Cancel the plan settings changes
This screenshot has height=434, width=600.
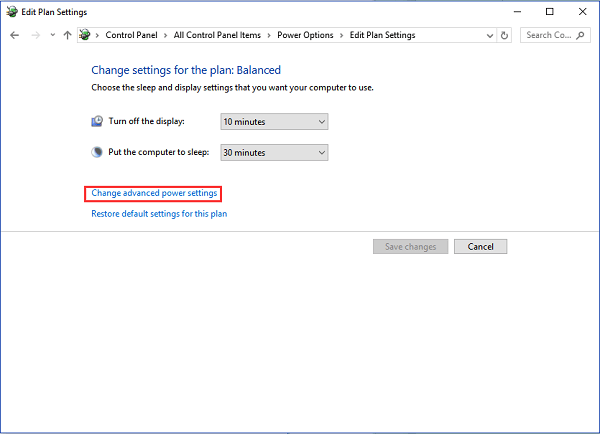pos(481,246)
